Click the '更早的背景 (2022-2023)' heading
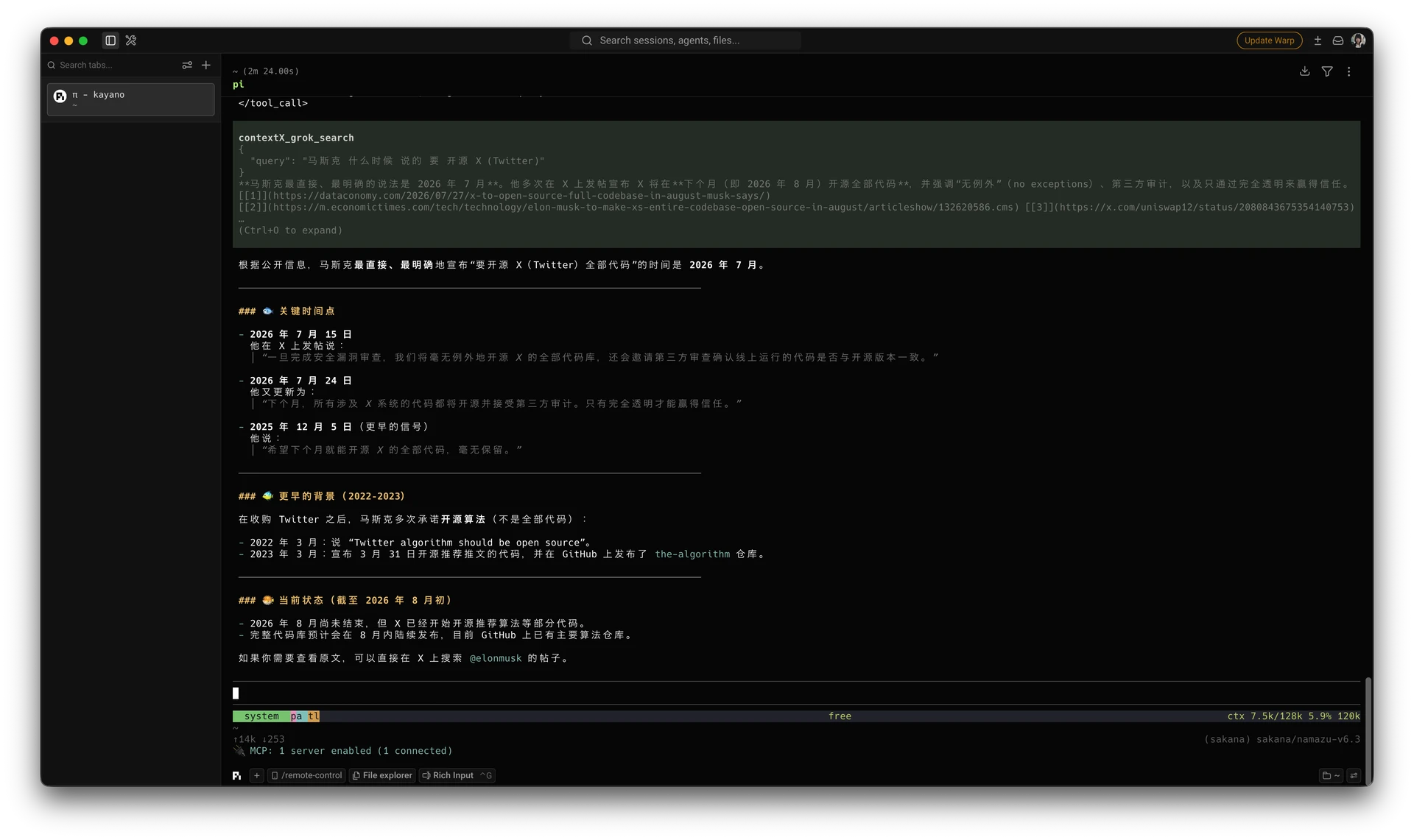This screenshot has height=840, width=1414. pyautogui.click(x=342, y=496)
